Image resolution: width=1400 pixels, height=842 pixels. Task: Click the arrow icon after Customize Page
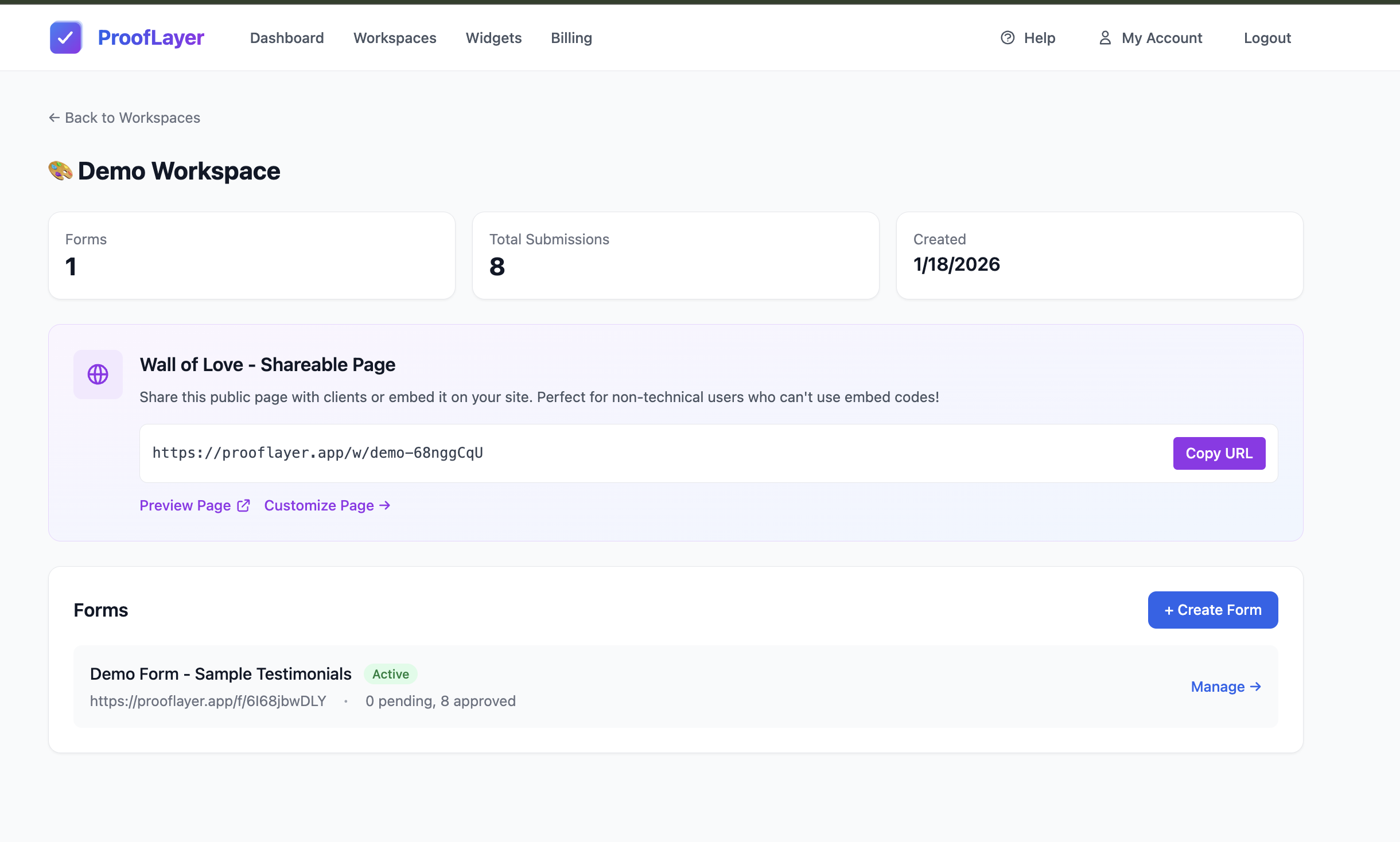(x=385, y=505)
